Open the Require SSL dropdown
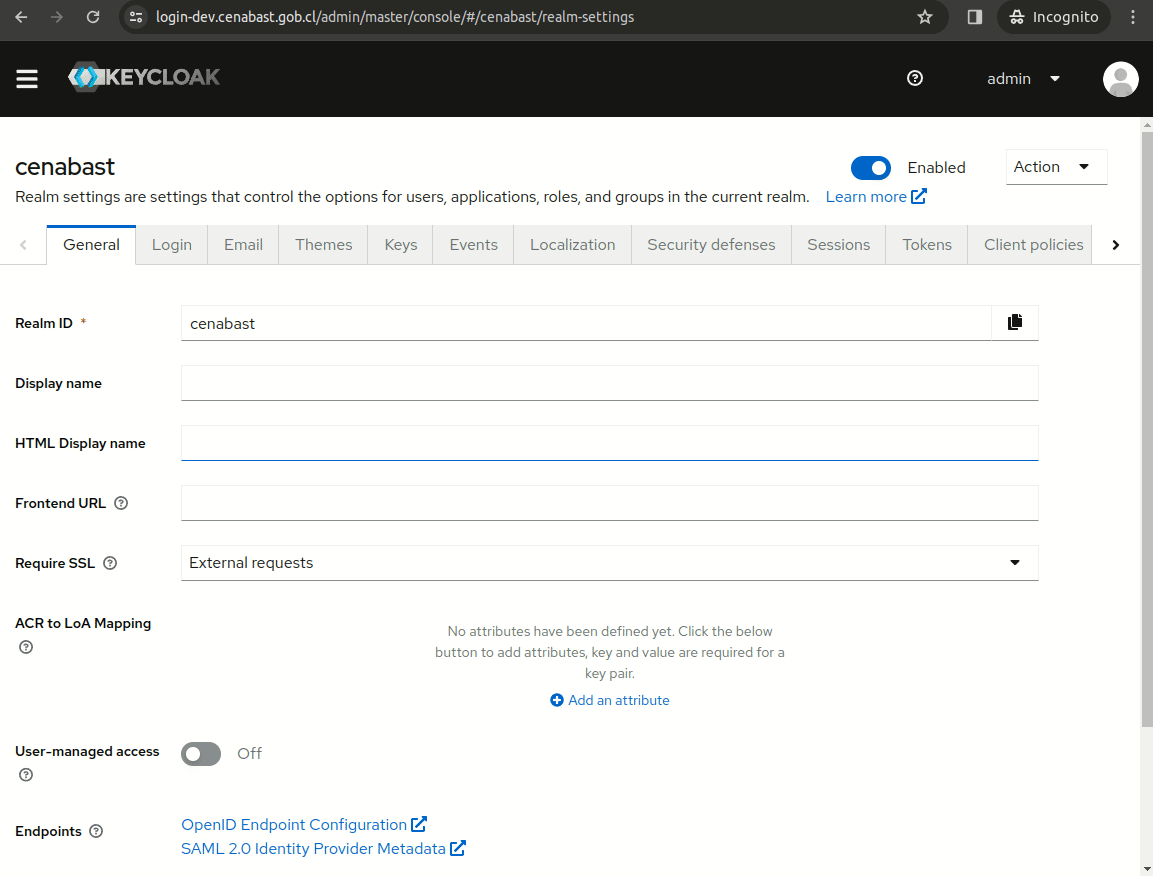This screenshot has height=876, width=1153. [x=609, y=563]
